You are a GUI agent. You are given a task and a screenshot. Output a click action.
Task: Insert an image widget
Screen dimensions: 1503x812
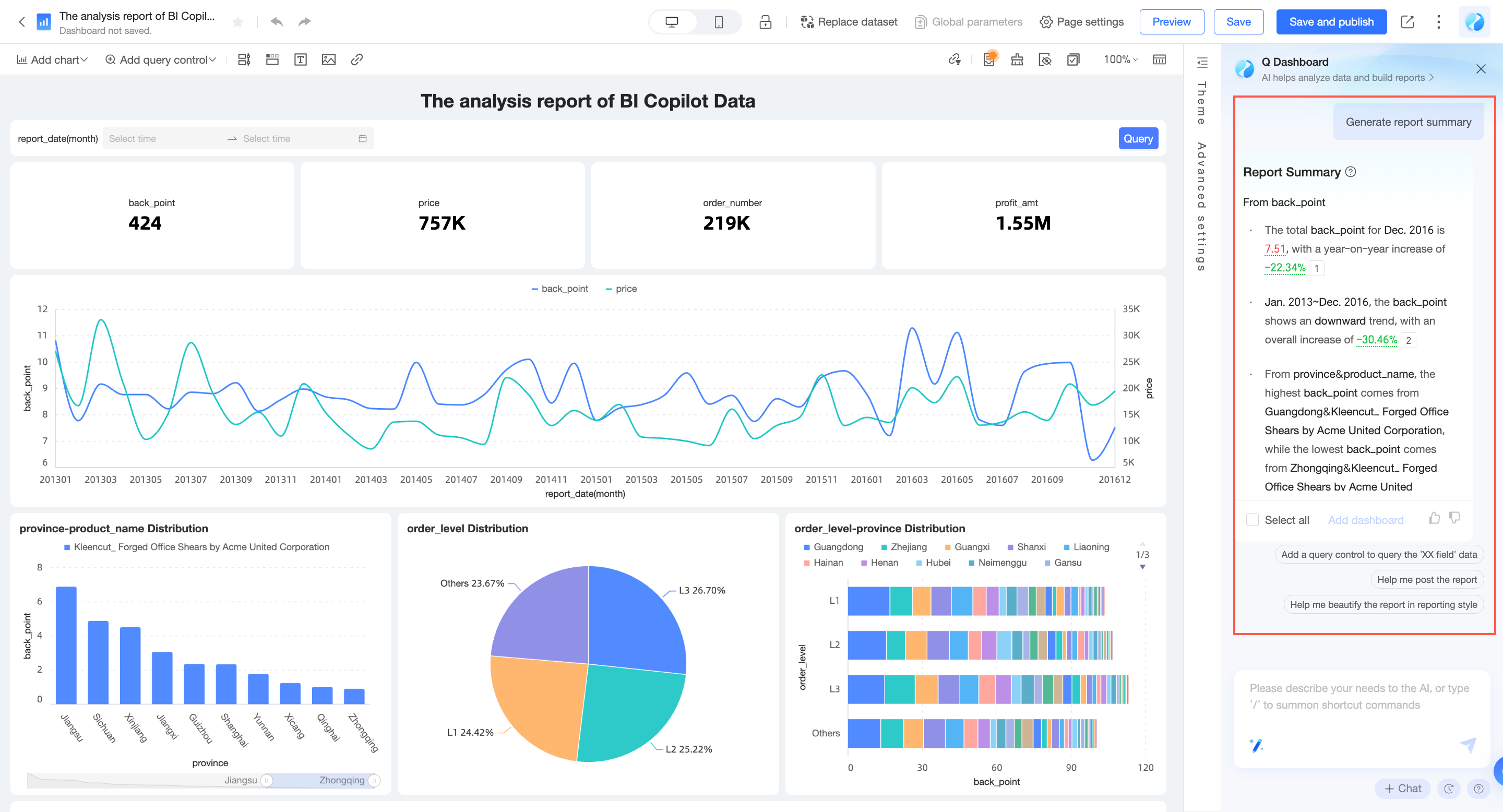(328, 59)
